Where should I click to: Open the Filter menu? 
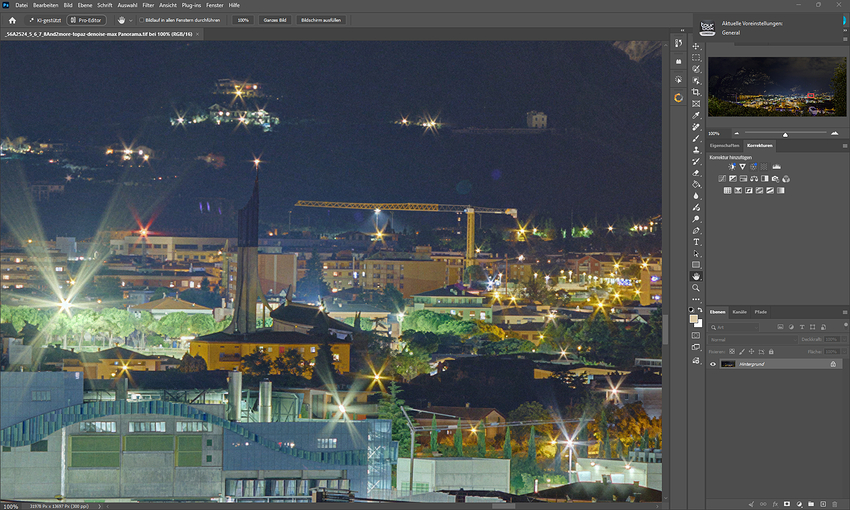click(x=148, y=5)
